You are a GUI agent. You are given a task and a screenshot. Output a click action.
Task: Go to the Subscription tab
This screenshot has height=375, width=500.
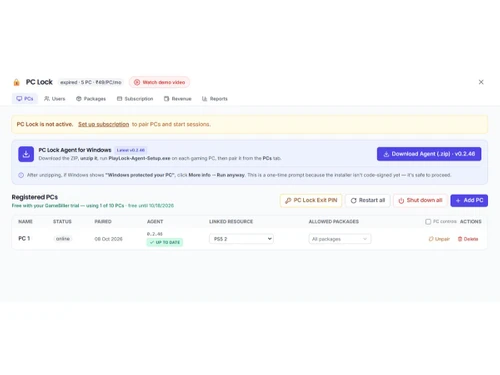[135, 99]
